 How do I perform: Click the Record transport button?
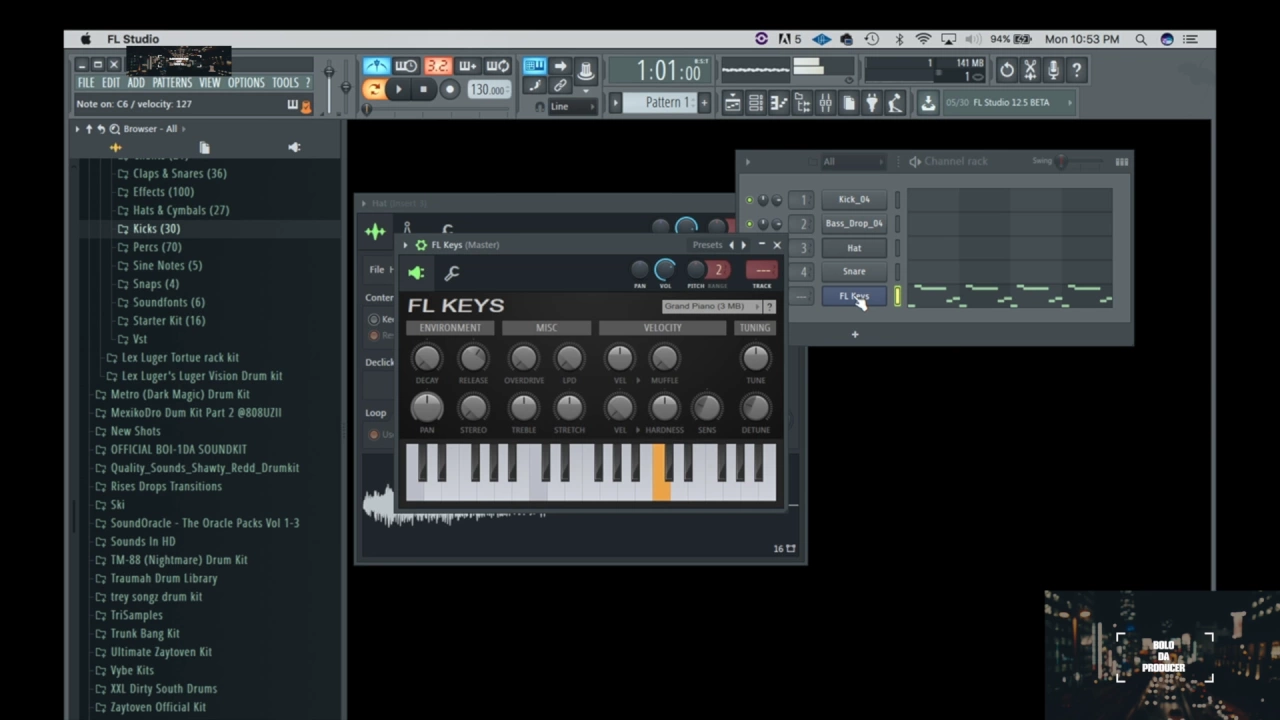[449, 90]
